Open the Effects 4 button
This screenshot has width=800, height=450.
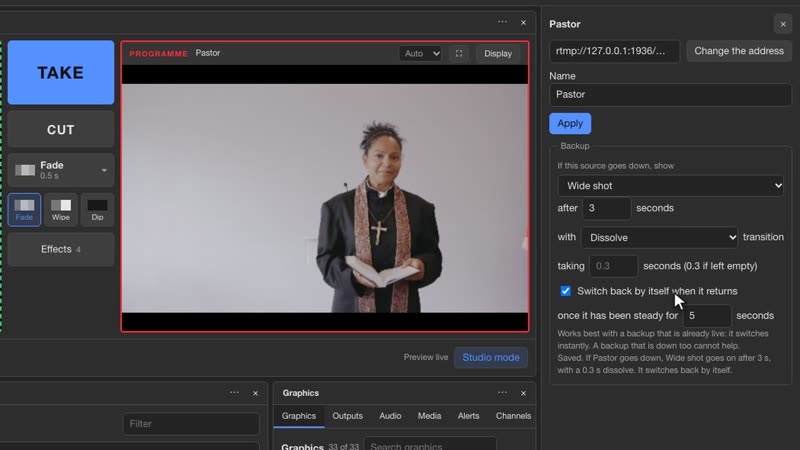61,249
